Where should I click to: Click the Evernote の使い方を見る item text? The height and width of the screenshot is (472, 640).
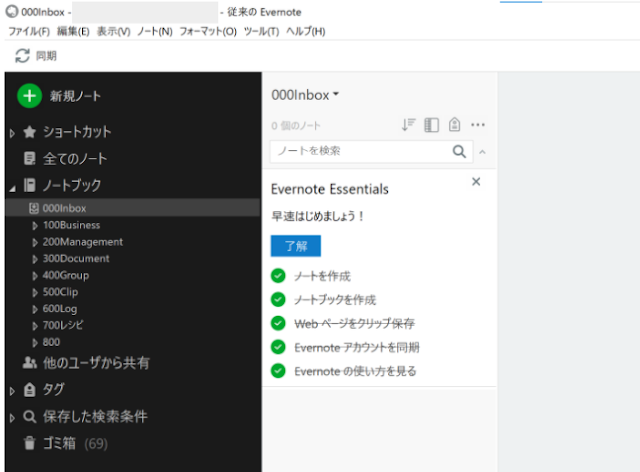pos(356,371)
